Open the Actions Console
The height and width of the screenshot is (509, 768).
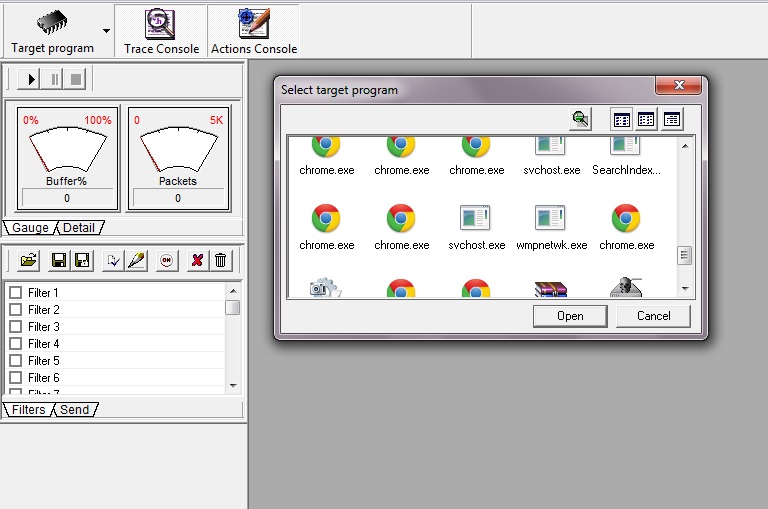tap(254, 31)
